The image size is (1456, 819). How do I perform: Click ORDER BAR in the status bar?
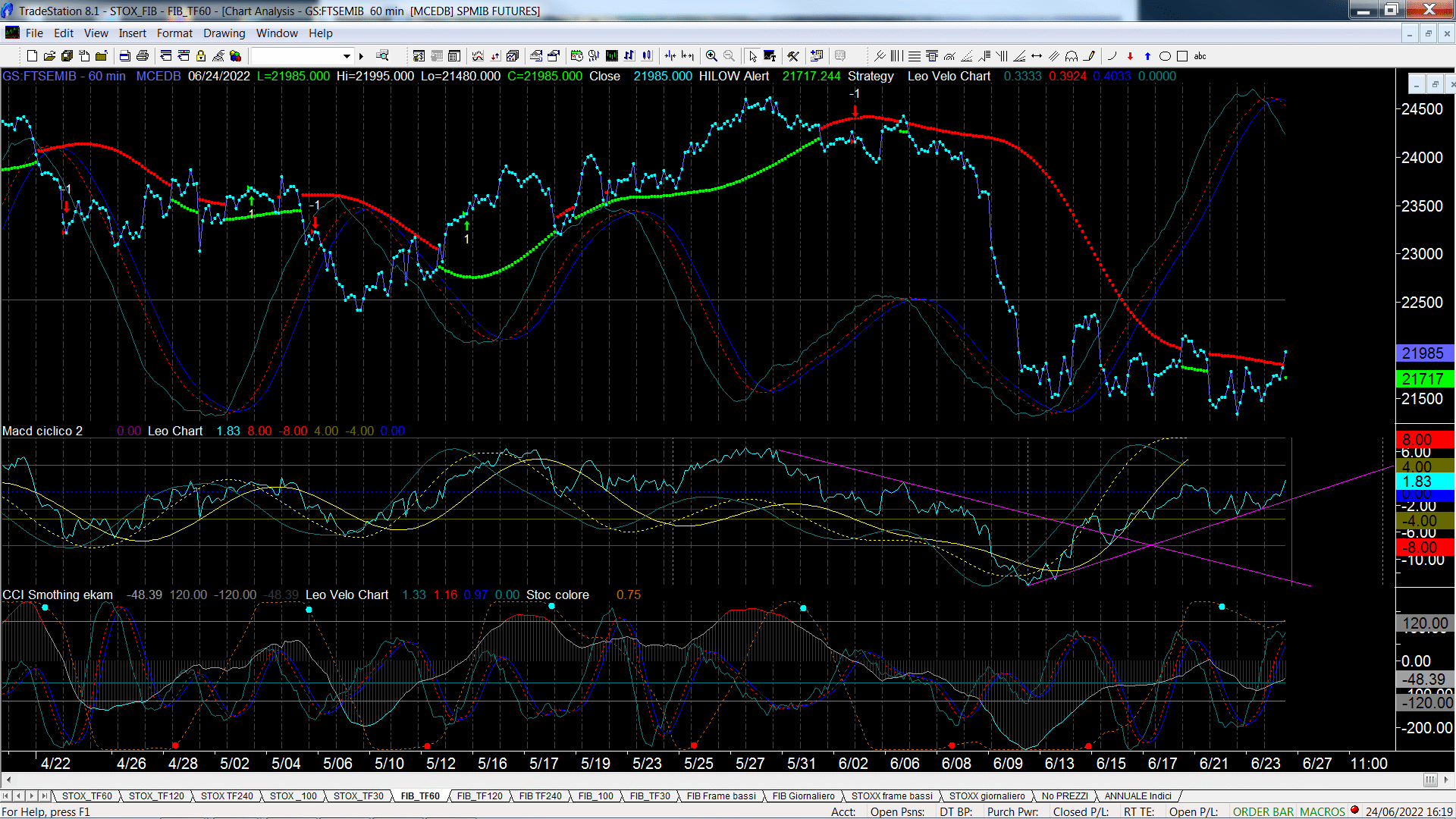click(1263, 811)
